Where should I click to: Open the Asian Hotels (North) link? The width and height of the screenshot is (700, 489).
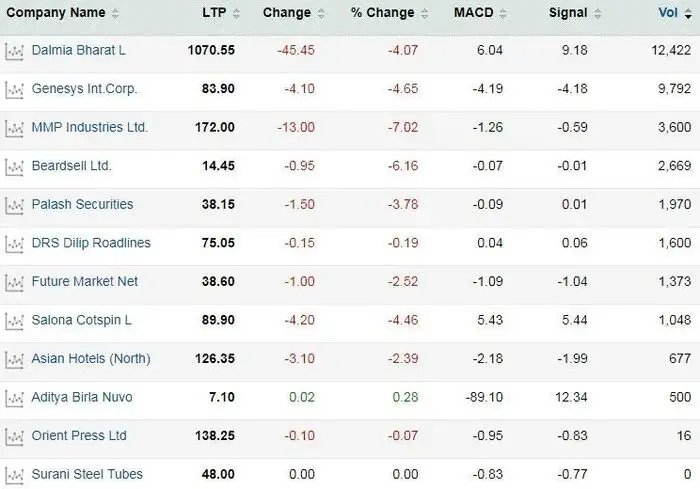[90, 358]
